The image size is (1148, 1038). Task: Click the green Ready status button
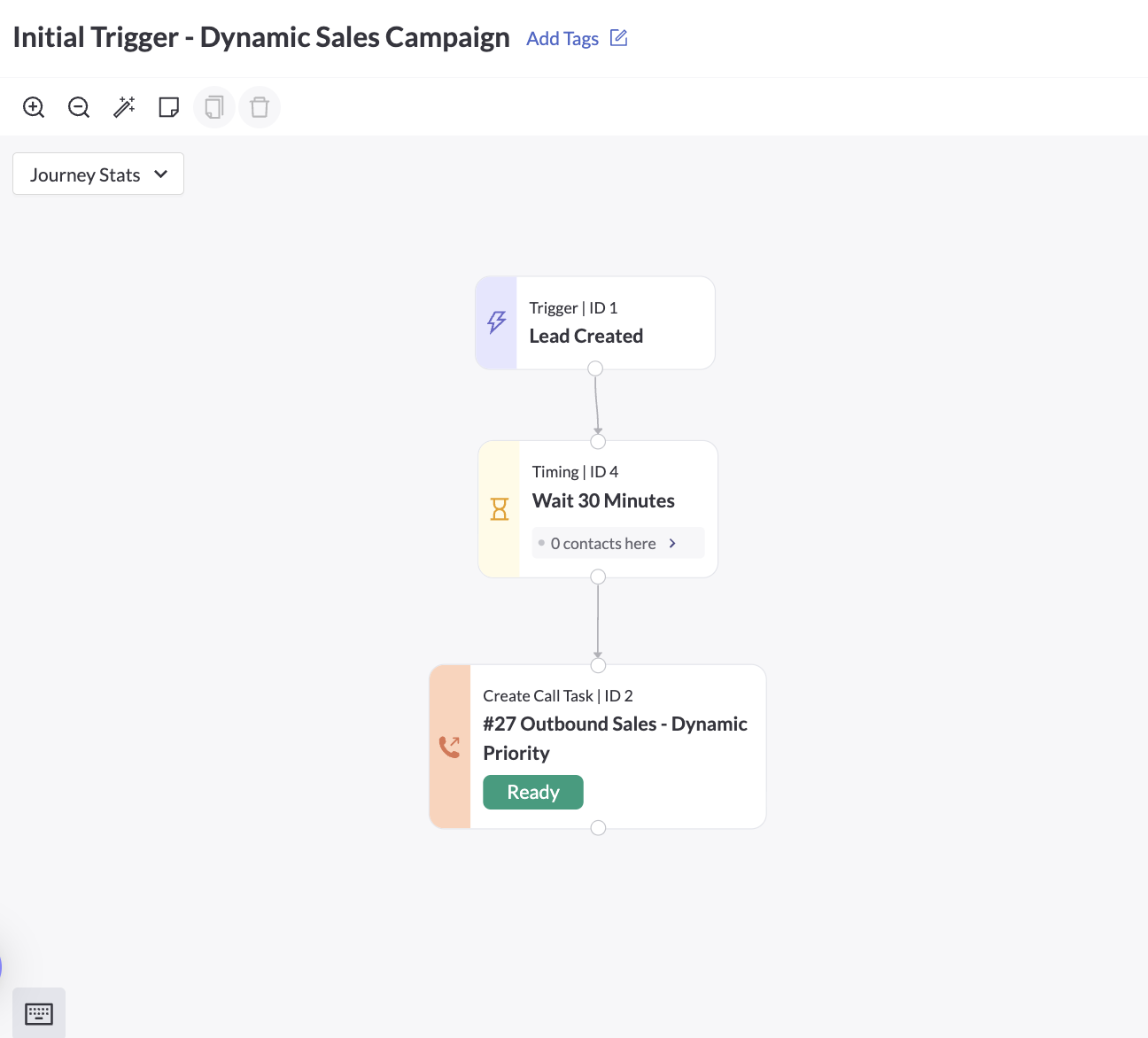click(x=533, y=792)
